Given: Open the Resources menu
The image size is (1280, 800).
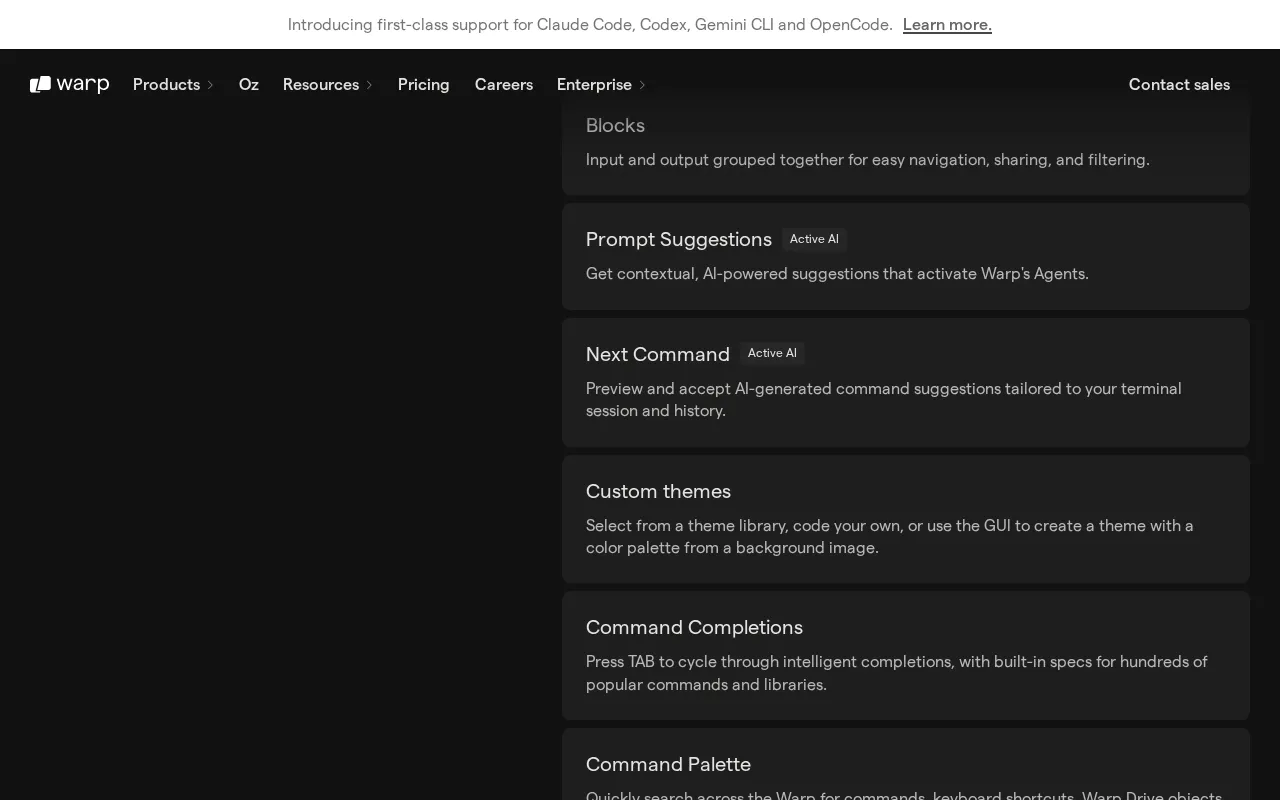Looking at the screenshot, I should [x=321, y=84].
